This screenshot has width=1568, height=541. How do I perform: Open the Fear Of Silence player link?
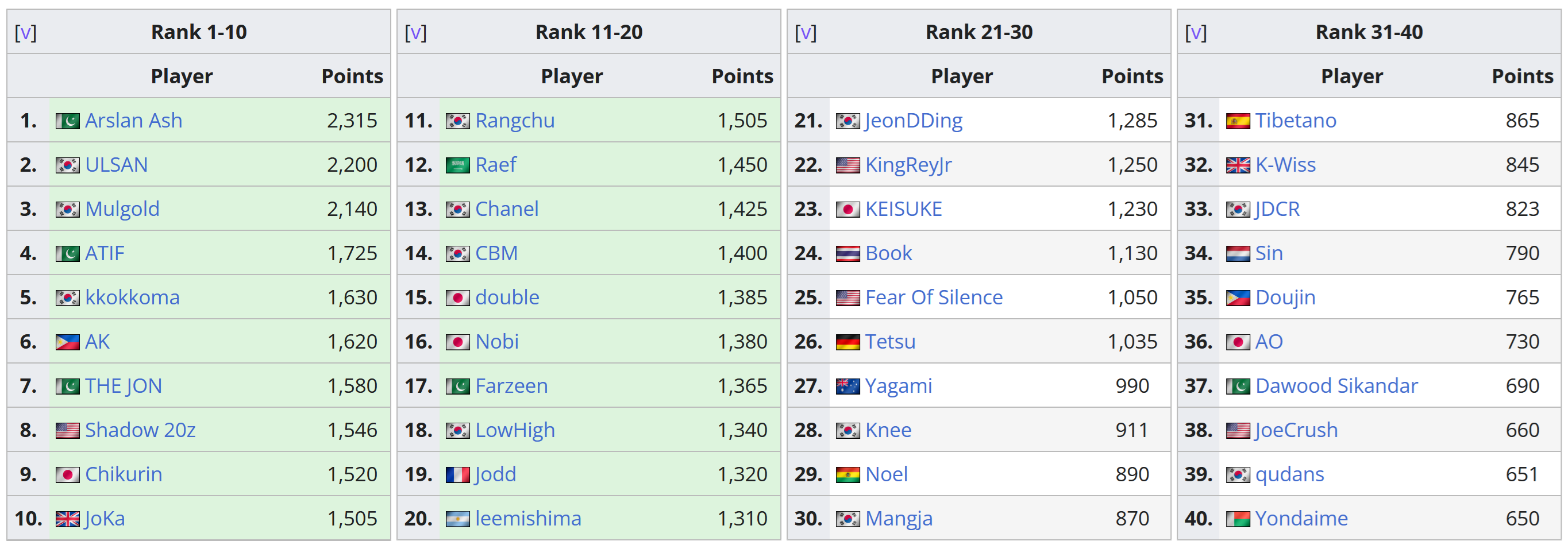(934, 297)
